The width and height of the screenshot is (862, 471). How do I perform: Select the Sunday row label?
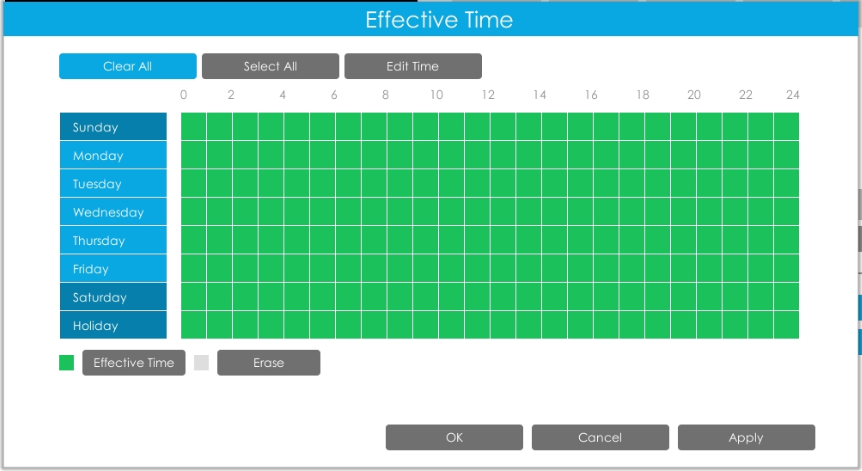tap(113, 126)
